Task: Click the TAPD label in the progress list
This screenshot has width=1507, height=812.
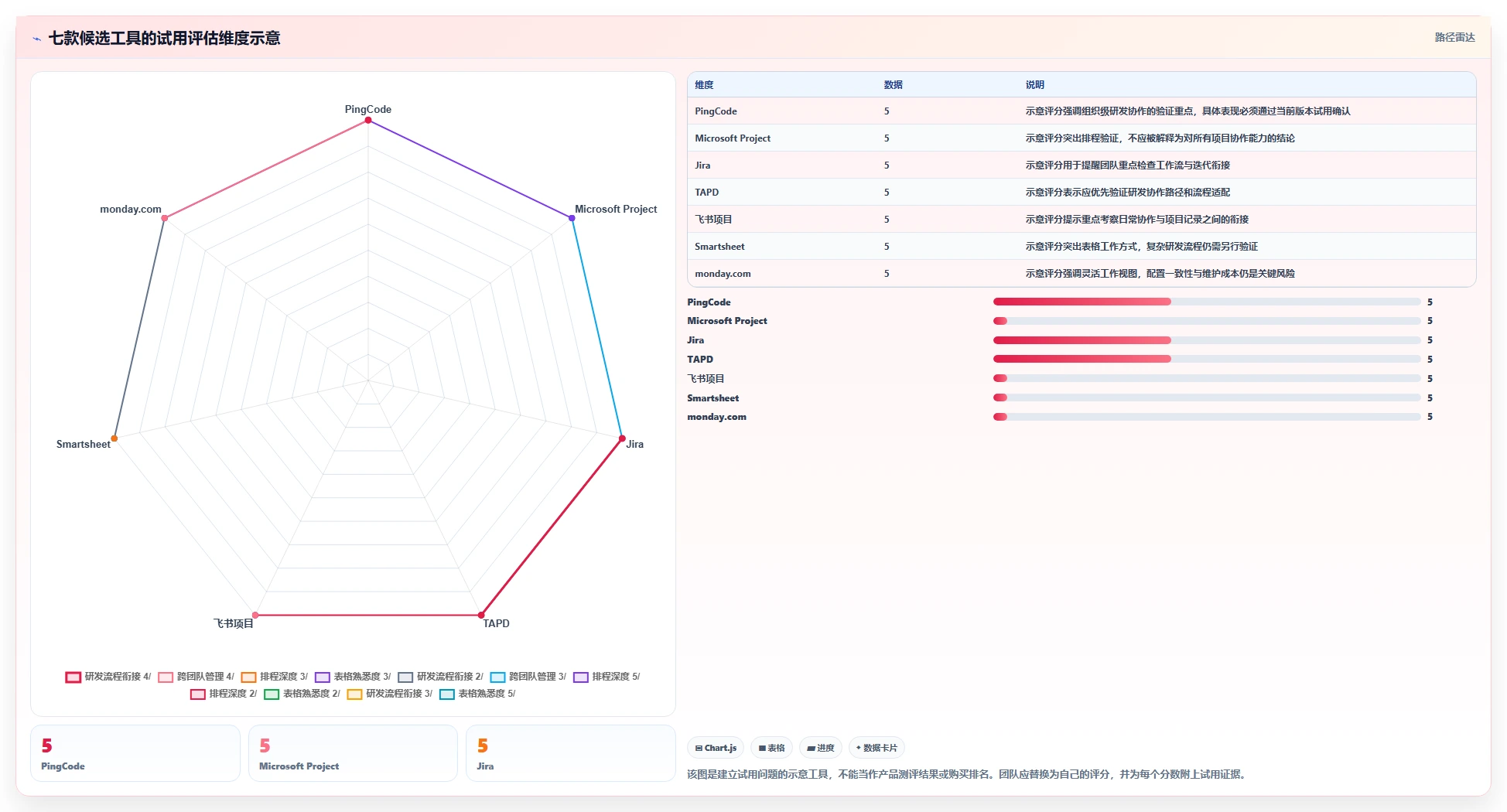Action: click(700, 360)
